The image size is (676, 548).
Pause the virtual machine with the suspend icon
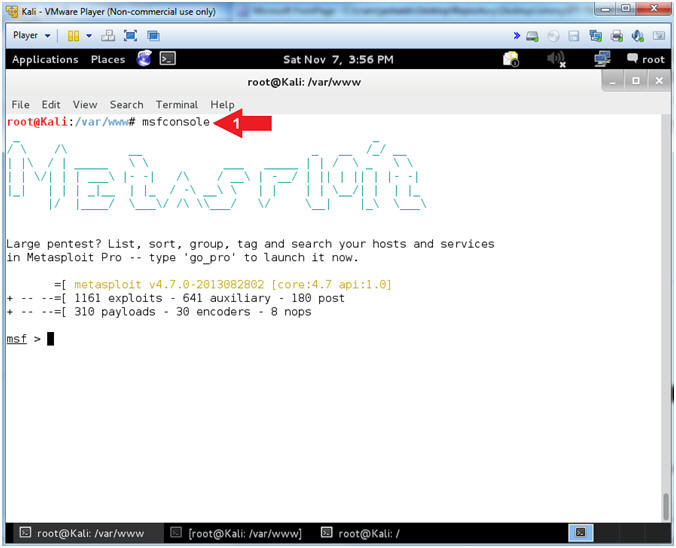click(73, 36)
